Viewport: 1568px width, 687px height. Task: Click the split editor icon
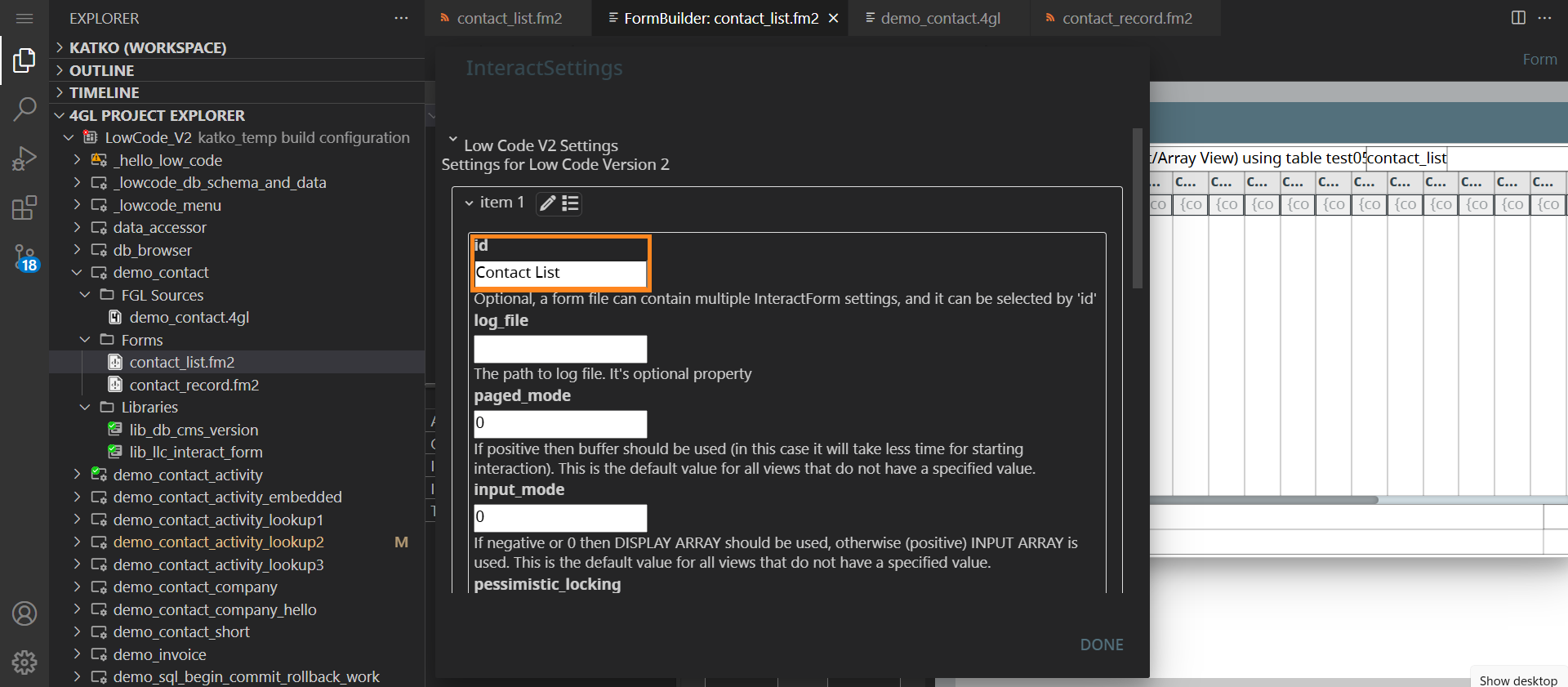pyautogui.click(x=1518, y=18)
